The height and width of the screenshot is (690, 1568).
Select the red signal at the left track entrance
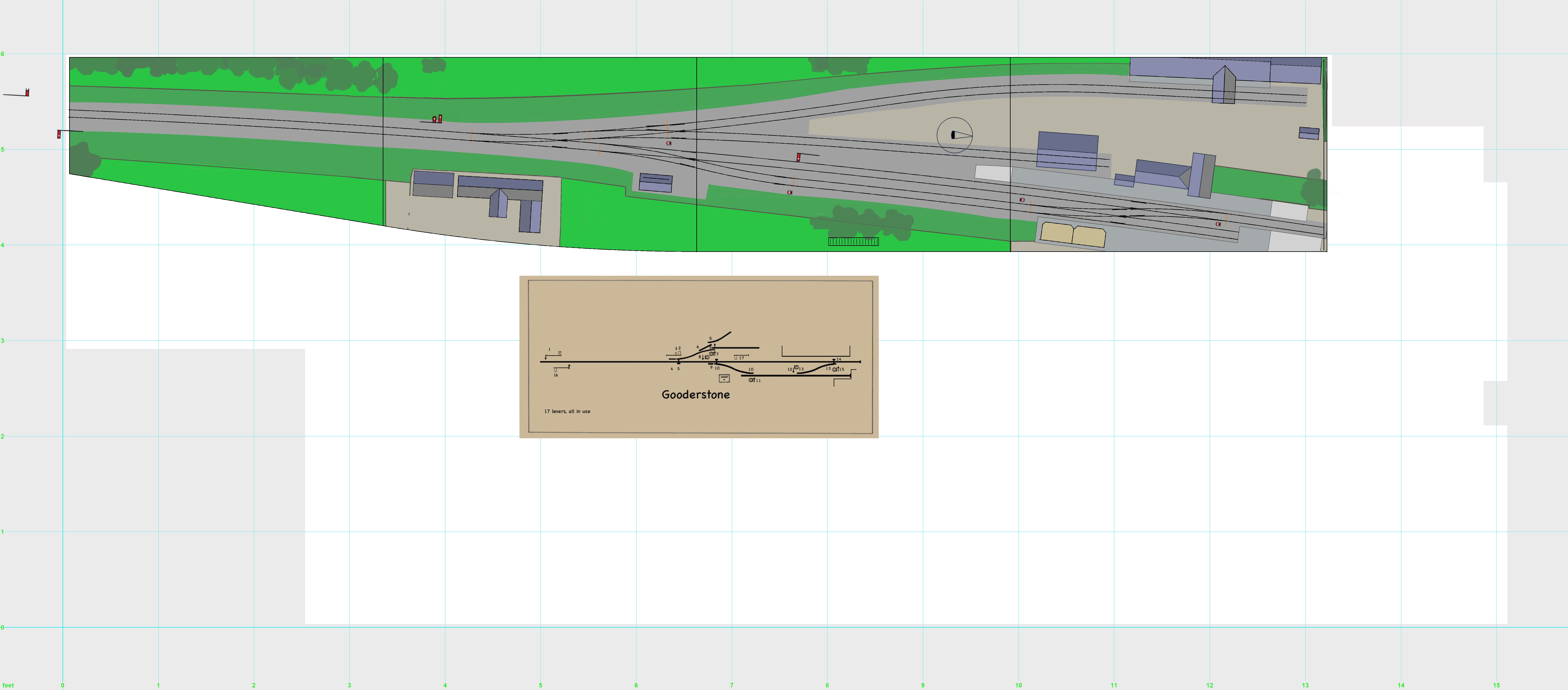(x=59, y=134)
